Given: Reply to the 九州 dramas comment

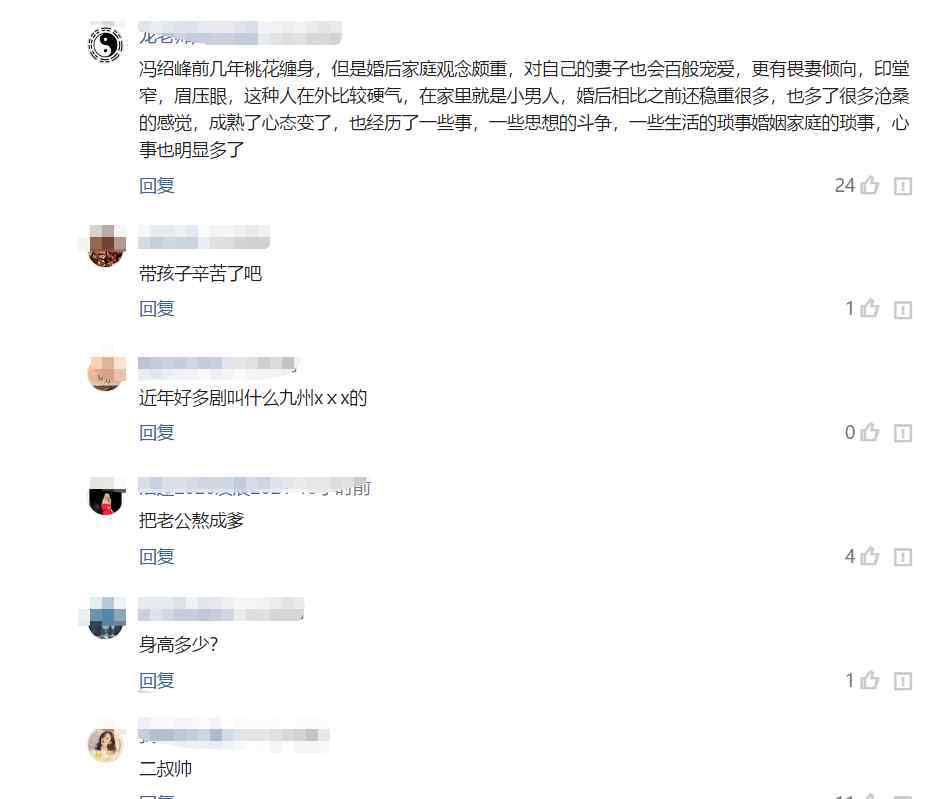Looking at the screenshot, I should (157, 432).
